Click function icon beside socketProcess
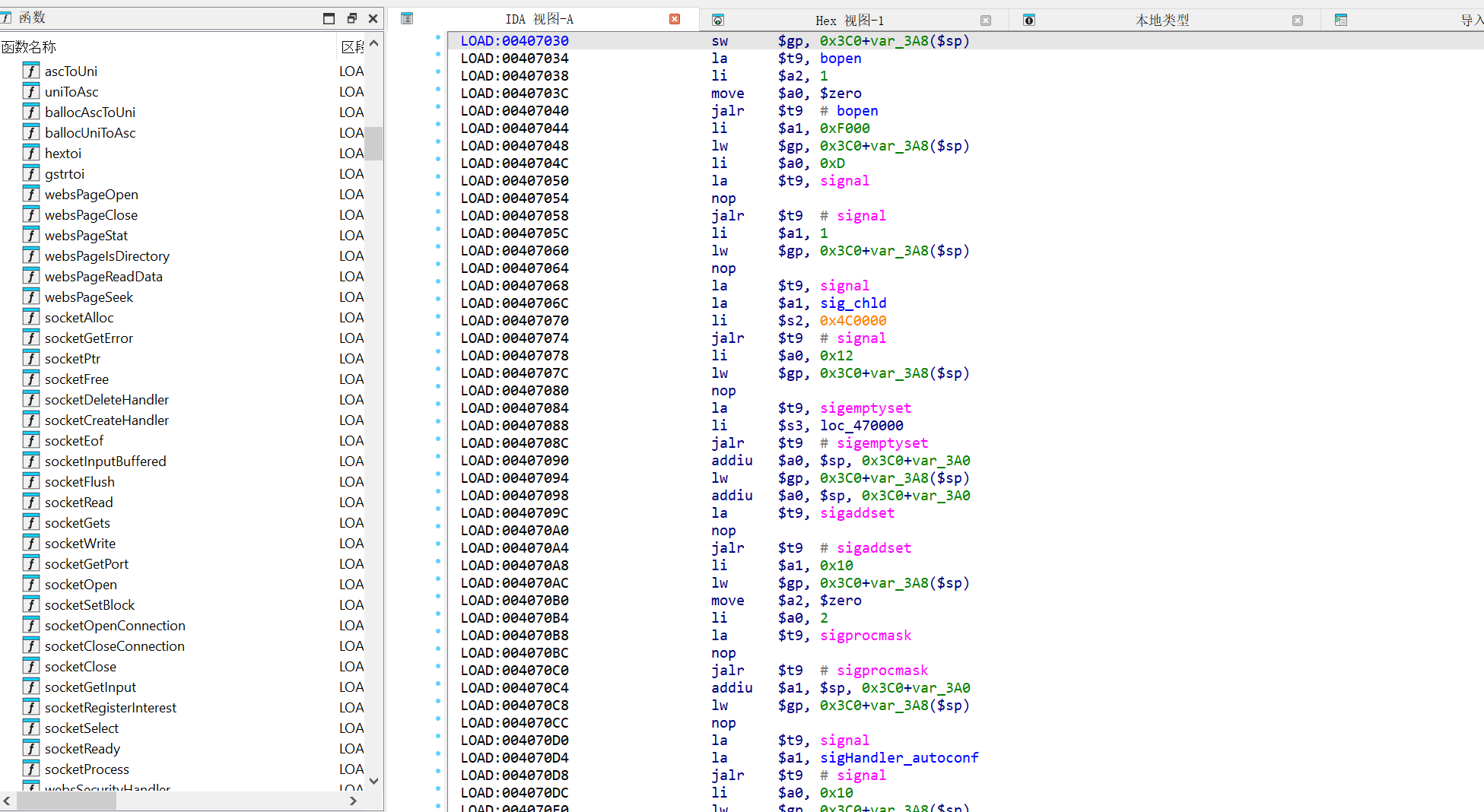The image size is (1484, 812). tap(31, 769)
